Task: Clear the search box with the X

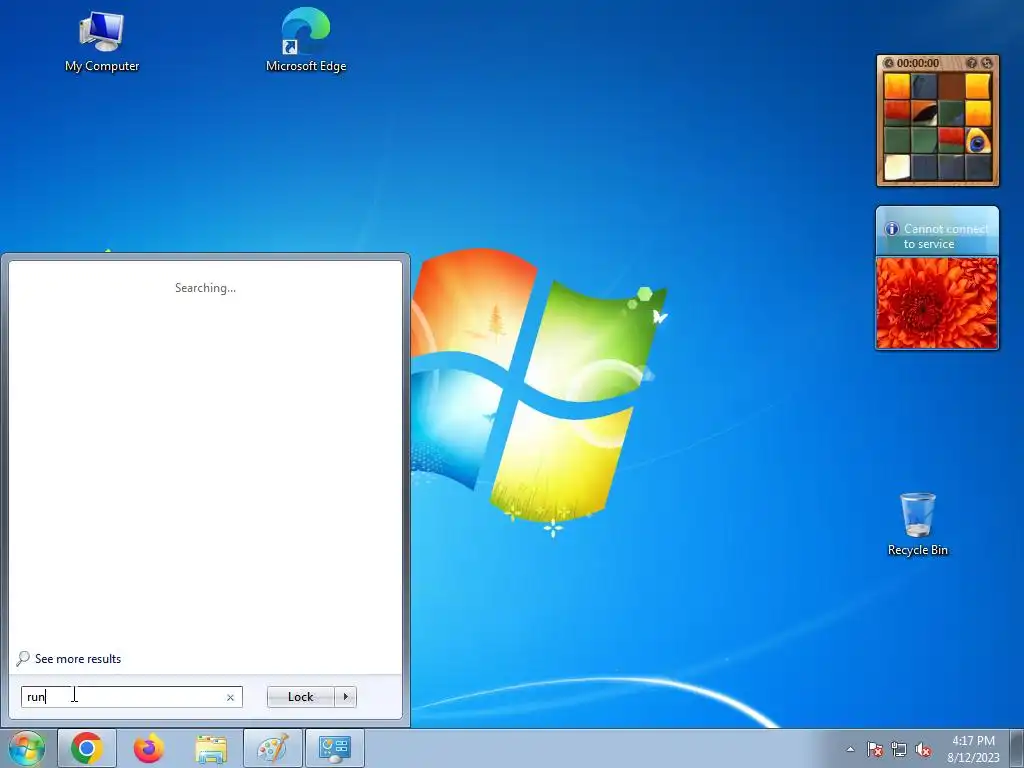Action: [x=230, y=697]
